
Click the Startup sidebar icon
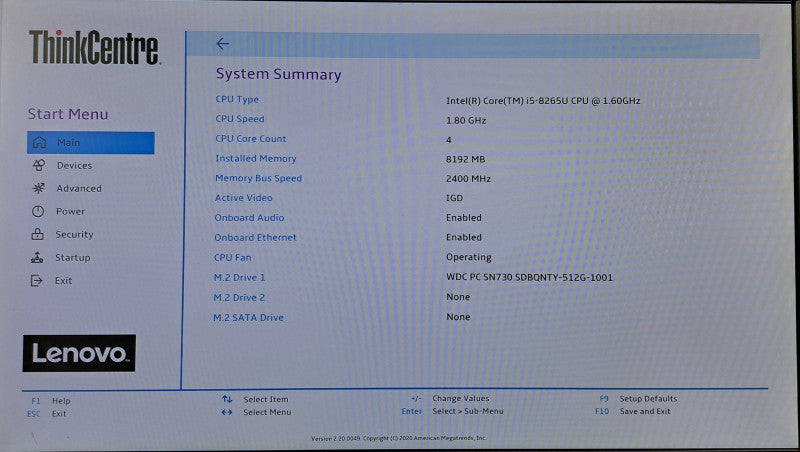click(x=37, y=258)
